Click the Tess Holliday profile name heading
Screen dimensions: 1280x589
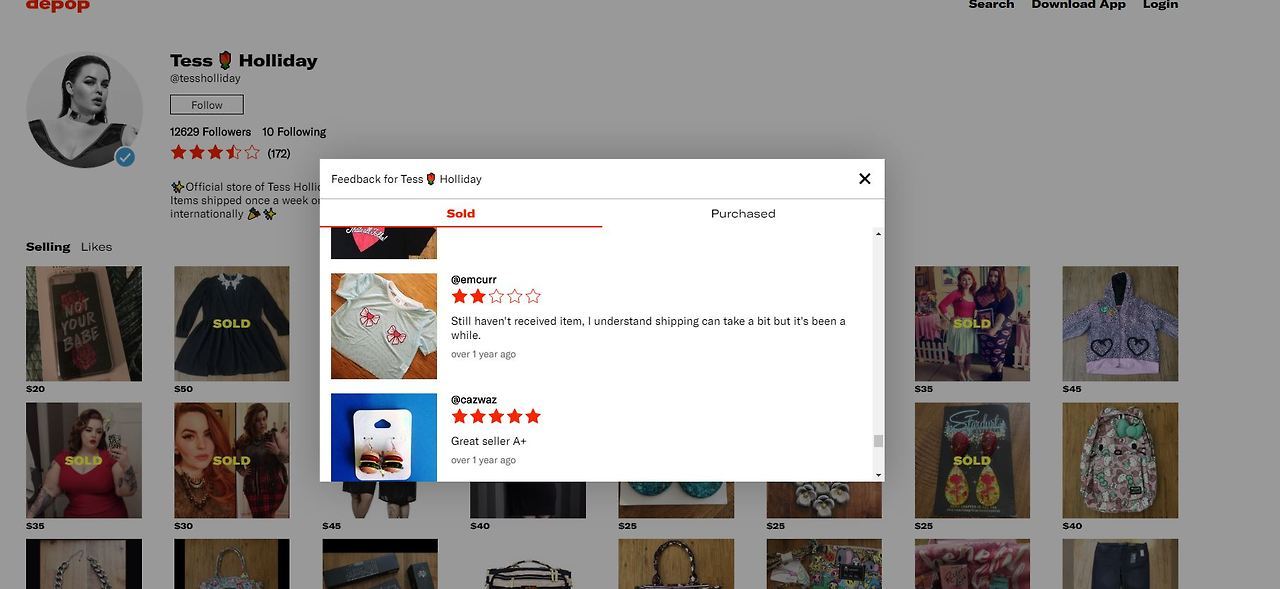[x=244, y=61]
